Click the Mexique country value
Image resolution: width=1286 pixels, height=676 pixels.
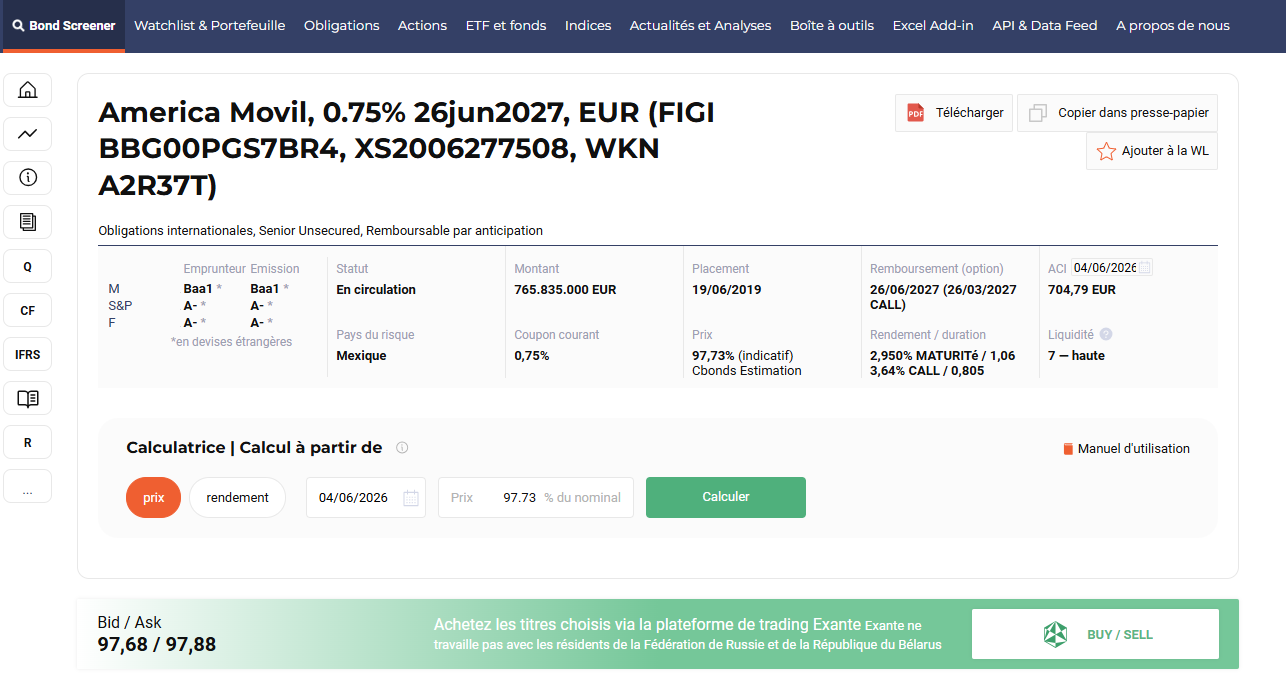coord(361,356)
